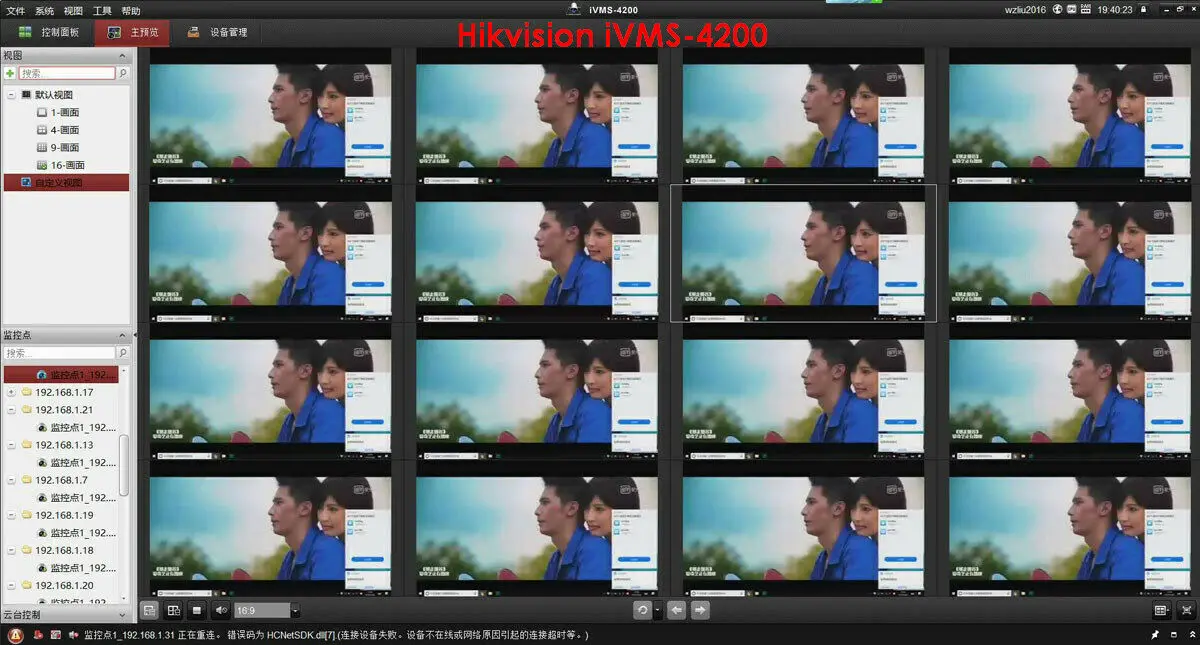Click the event log status icon
The width and height of the screenshot is (1200, 645).
pos(55,635)
